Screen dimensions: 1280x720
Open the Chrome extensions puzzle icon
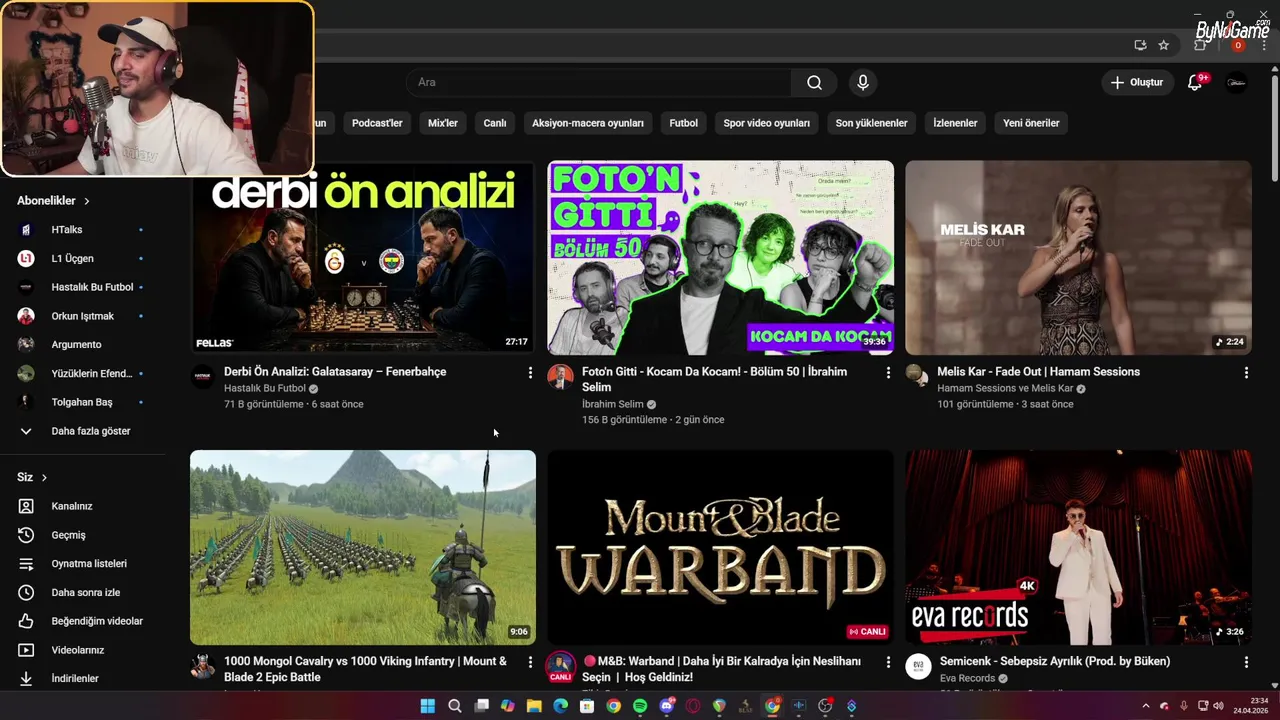tap(1202, 45)
